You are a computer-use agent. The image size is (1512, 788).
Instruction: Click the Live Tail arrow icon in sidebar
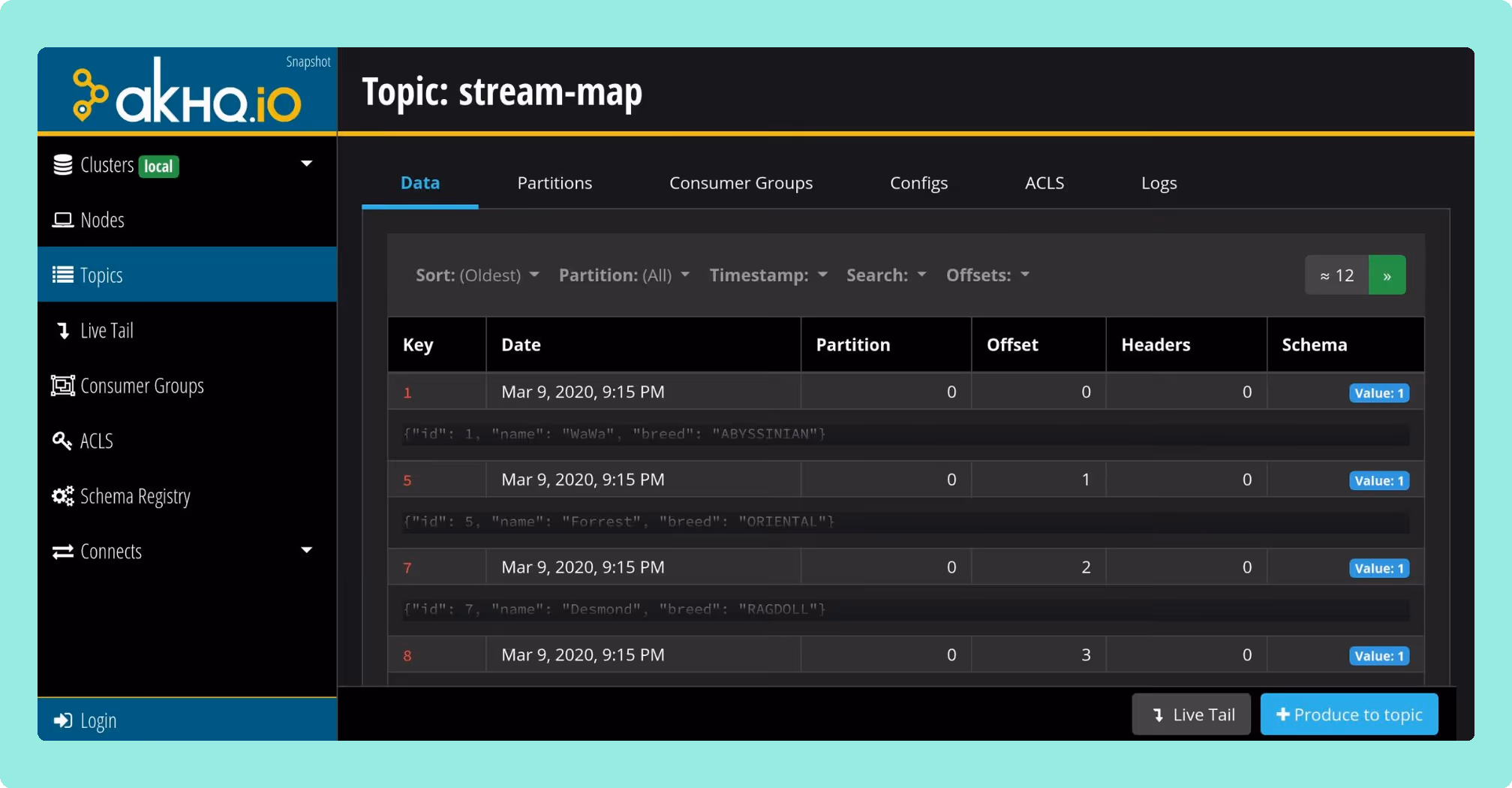pos(64,330)
